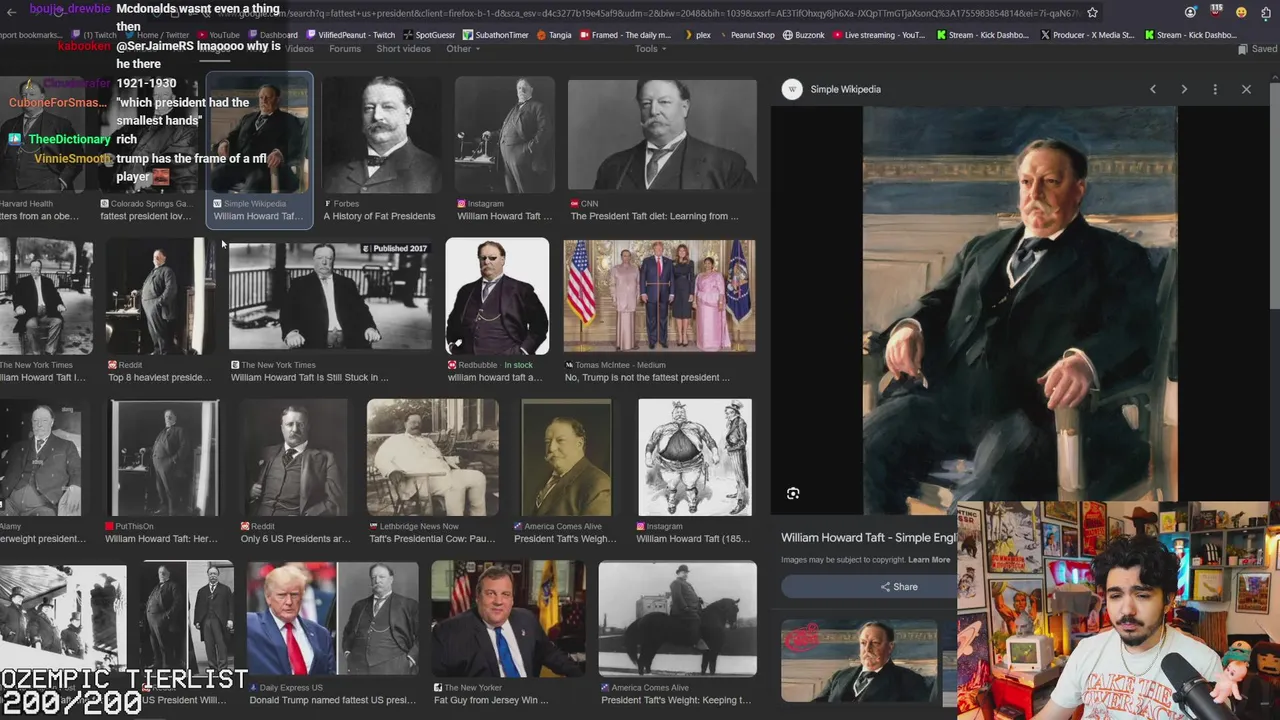Image resolution: width=1280 pixels, height=720 pixels.
Task: Switch to the Videos search tab
Action: pos(299,48)
